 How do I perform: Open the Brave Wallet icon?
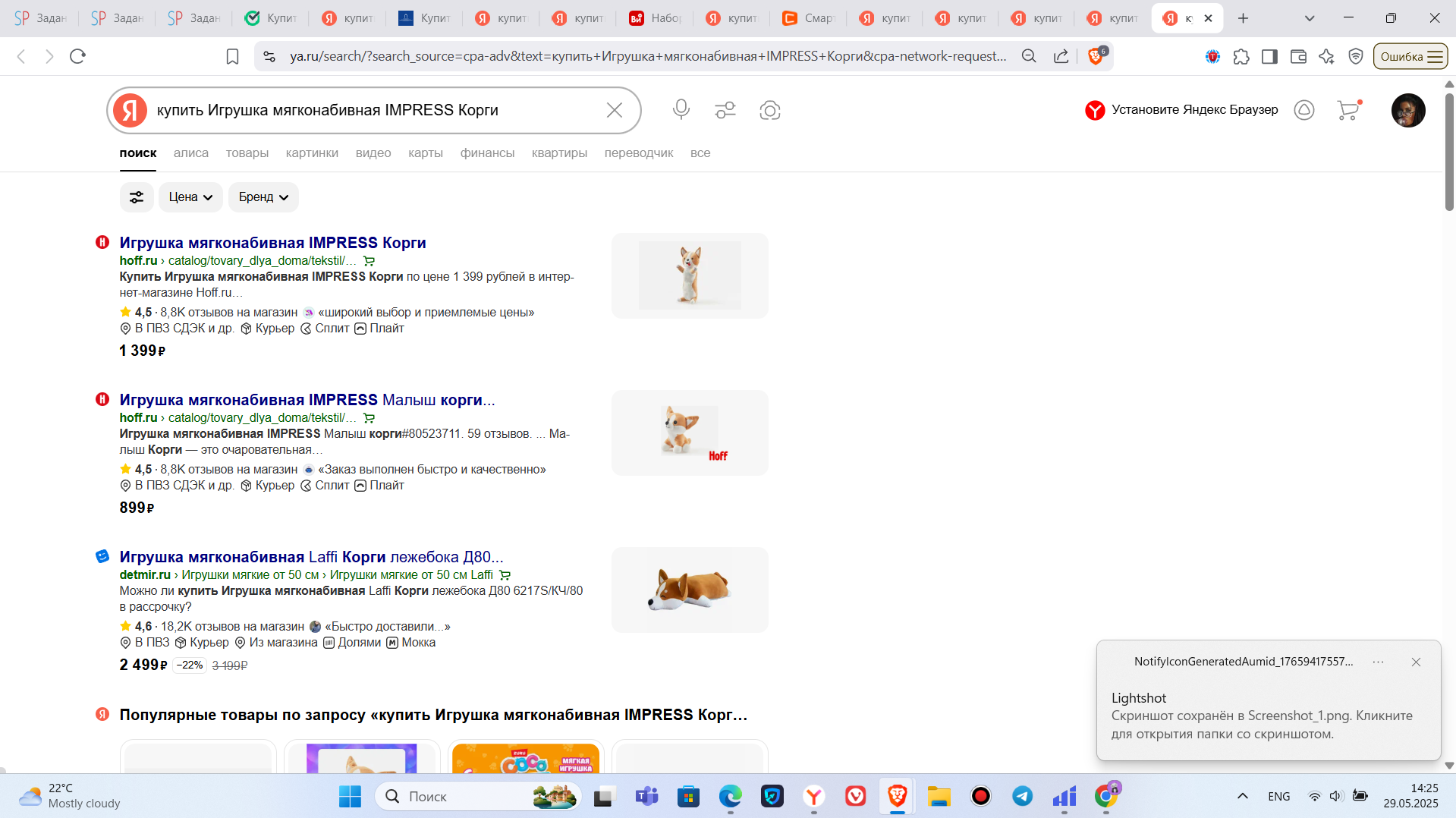pos(1298,56)
